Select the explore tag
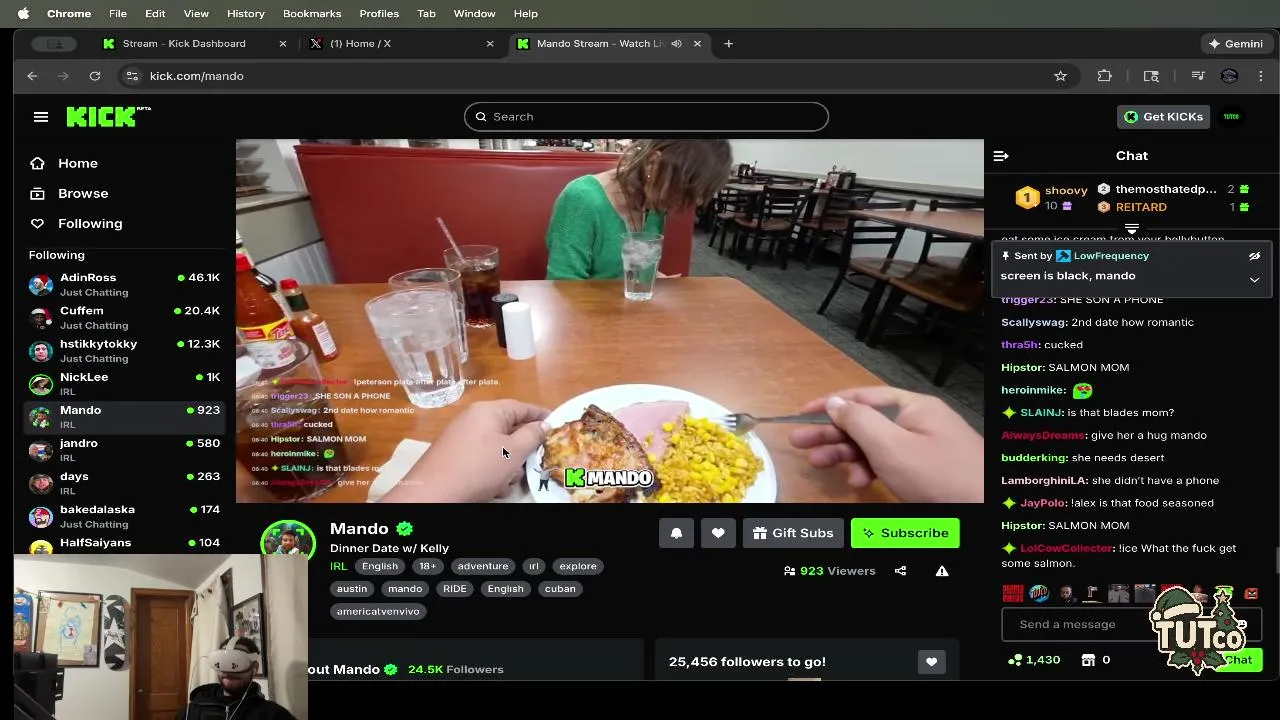 coord(578,566)
